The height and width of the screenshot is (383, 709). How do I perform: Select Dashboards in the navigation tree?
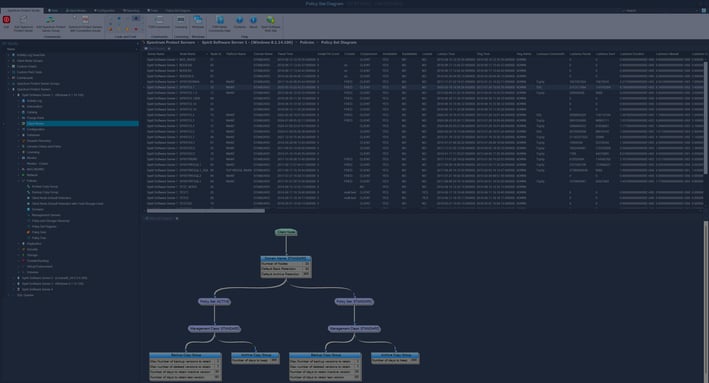click(x=25, y=78)
